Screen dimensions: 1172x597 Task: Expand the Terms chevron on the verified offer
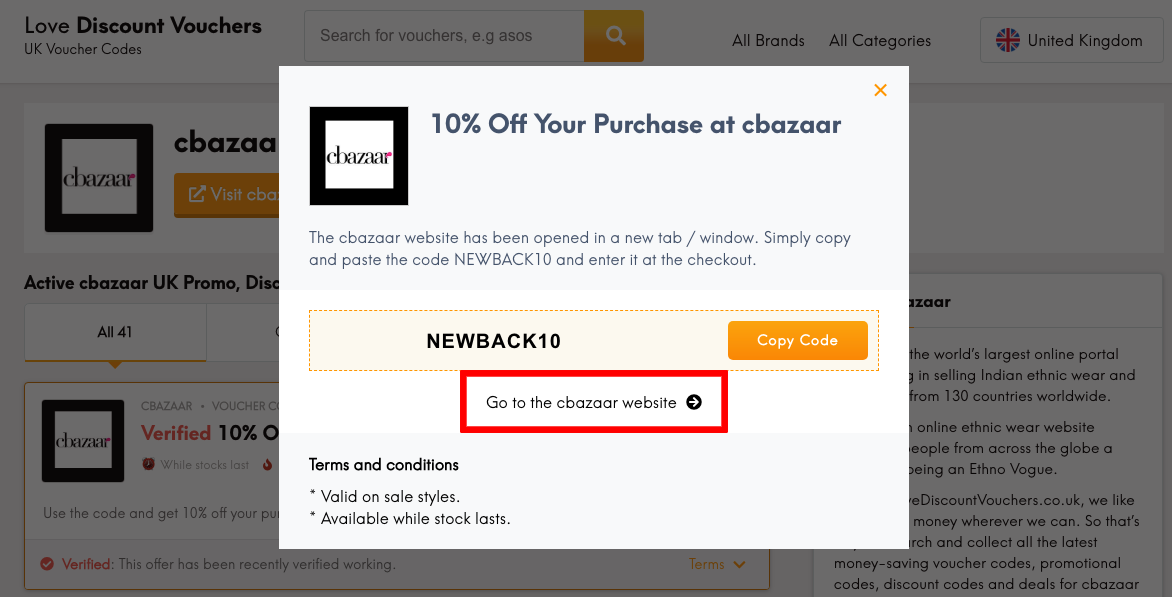(x=739, y=563)
